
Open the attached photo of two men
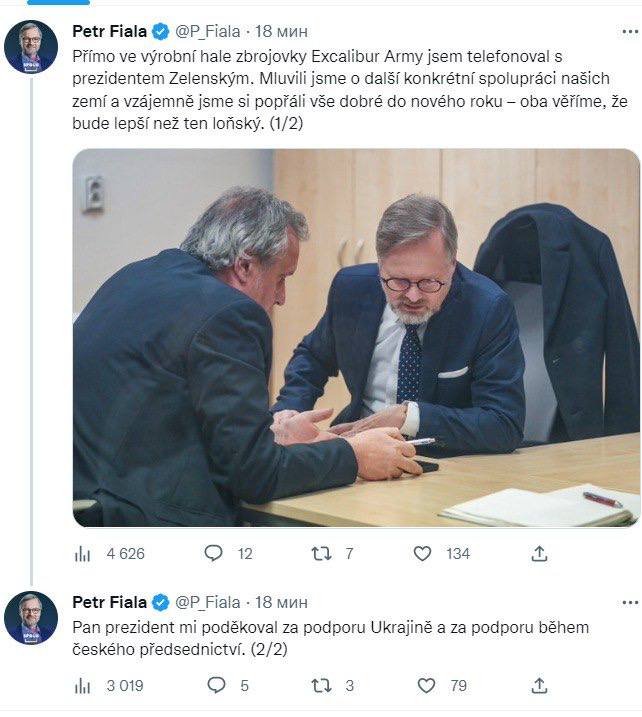pos(356,338)
